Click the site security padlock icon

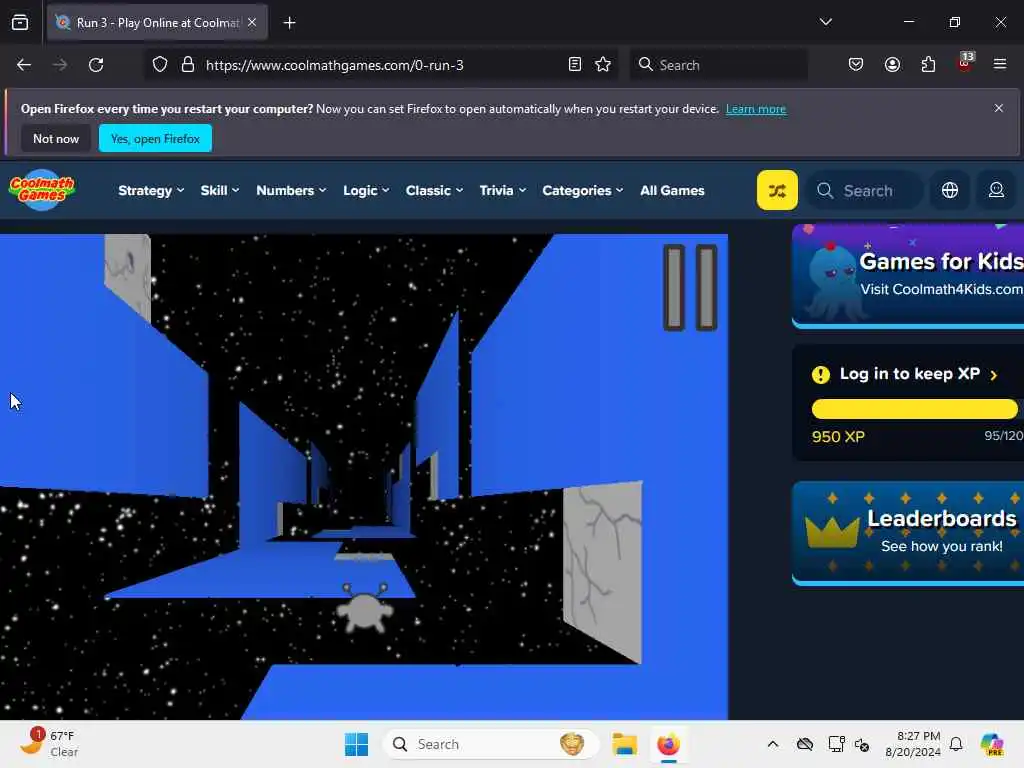coord(188,65)
